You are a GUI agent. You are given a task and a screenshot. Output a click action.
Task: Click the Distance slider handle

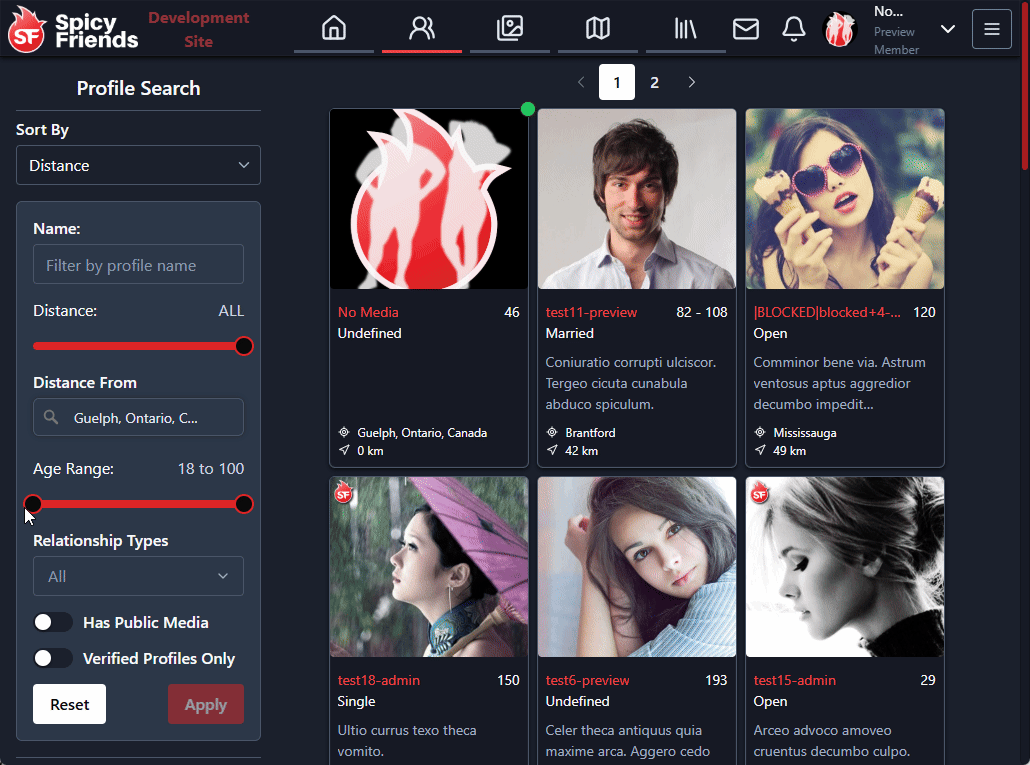[x=243, y=346]
